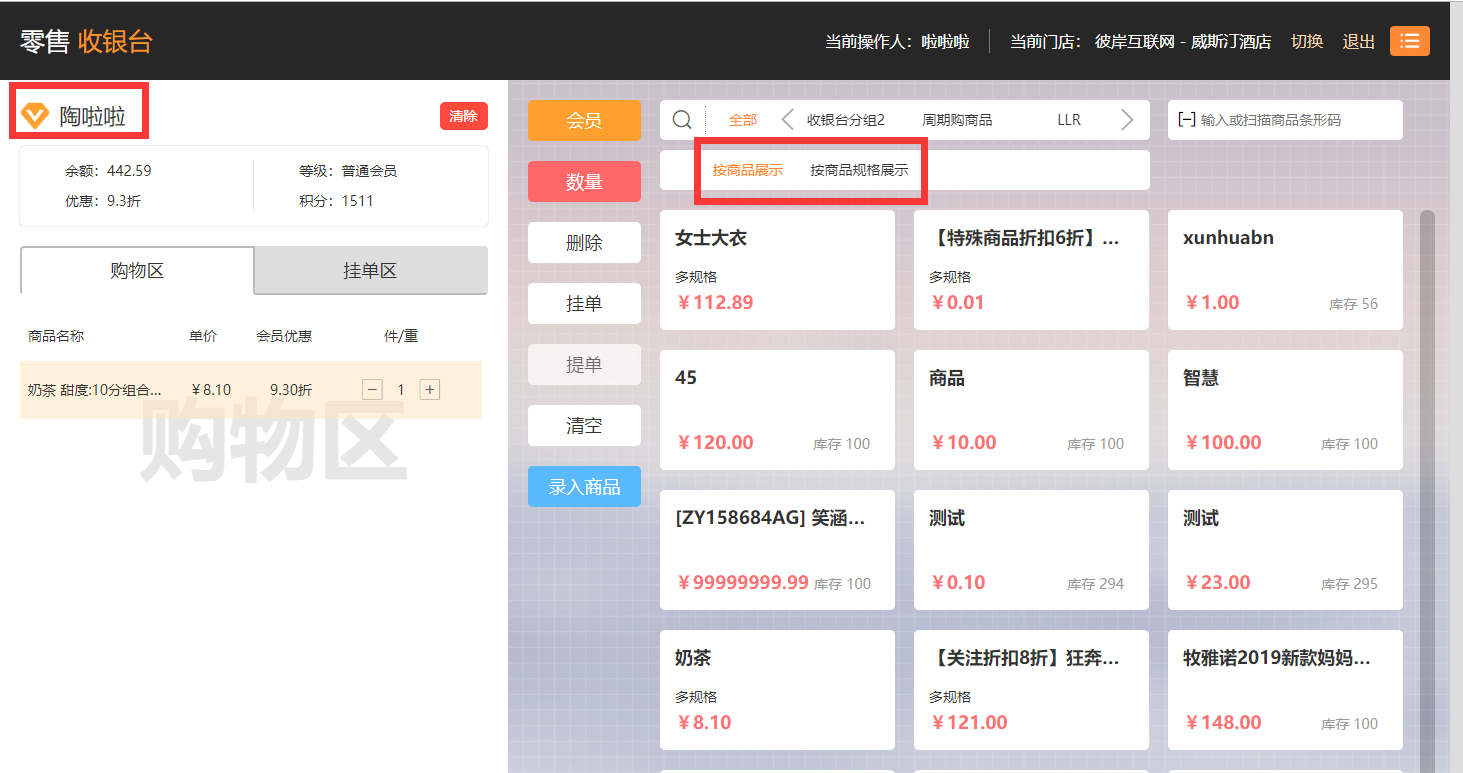The height and width of the screenshot is (773, 1463).
Task: Click the red 清除 button
Action: click(x=464, y=116)
